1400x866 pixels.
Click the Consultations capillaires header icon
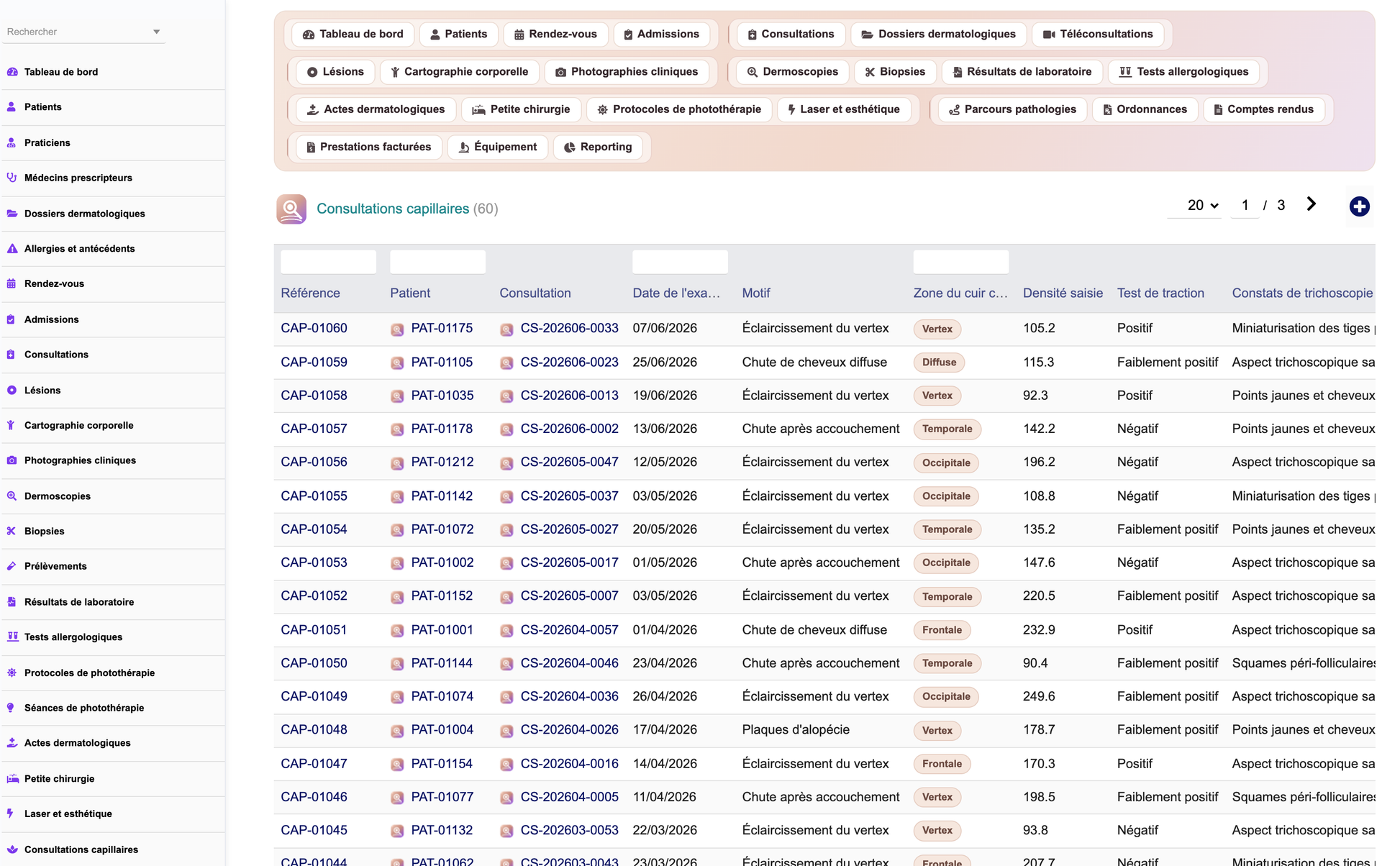(291, 209)
